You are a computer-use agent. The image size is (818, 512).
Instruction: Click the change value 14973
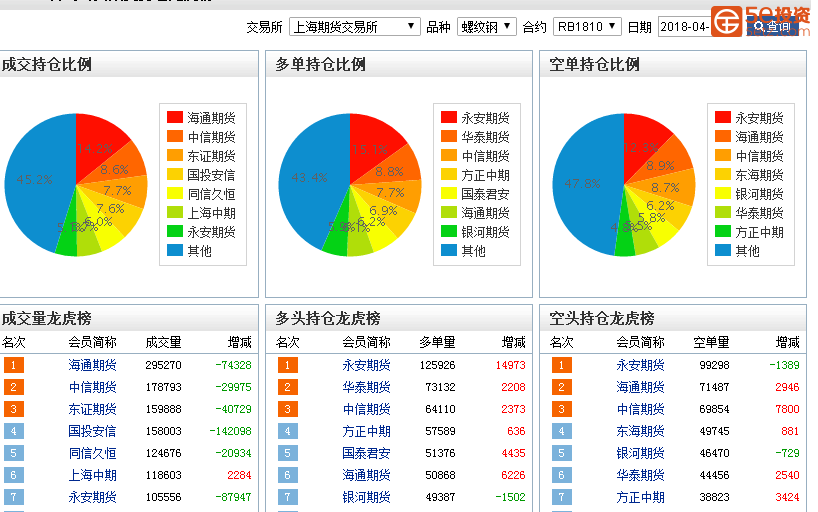pos(510,365)
